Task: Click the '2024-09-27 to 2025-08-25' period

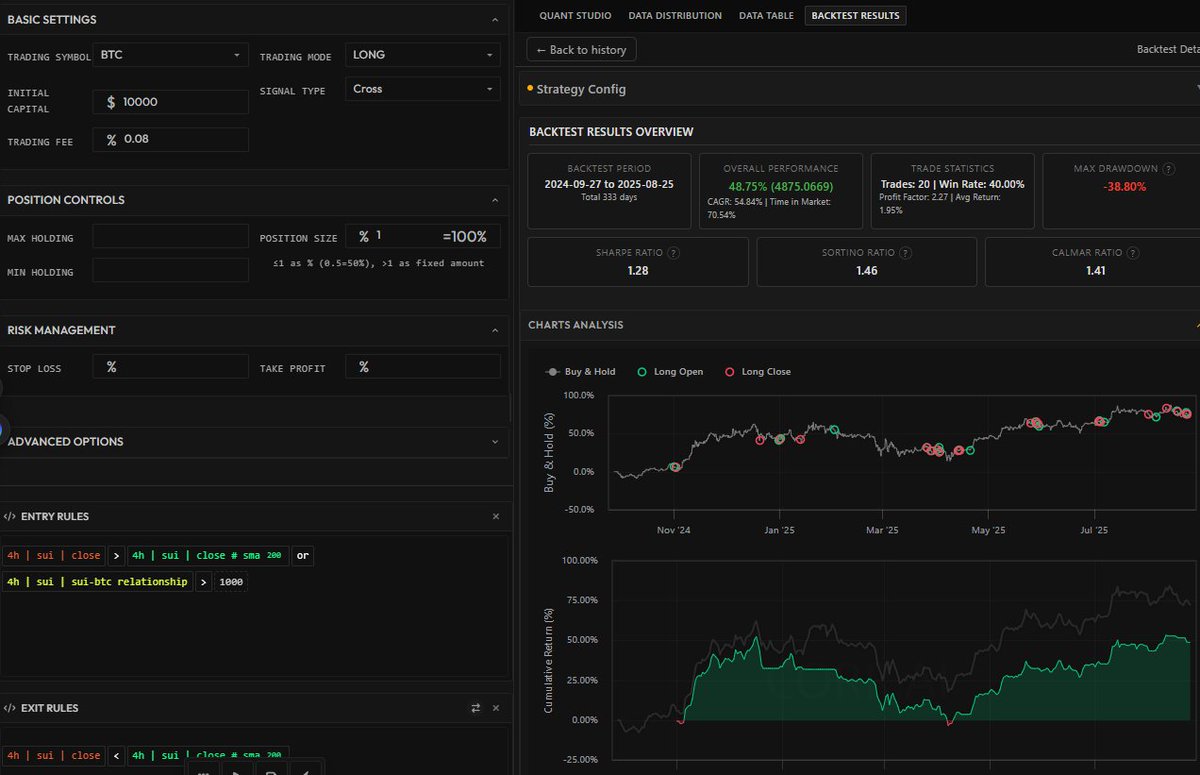Action: tap(609, 184)
